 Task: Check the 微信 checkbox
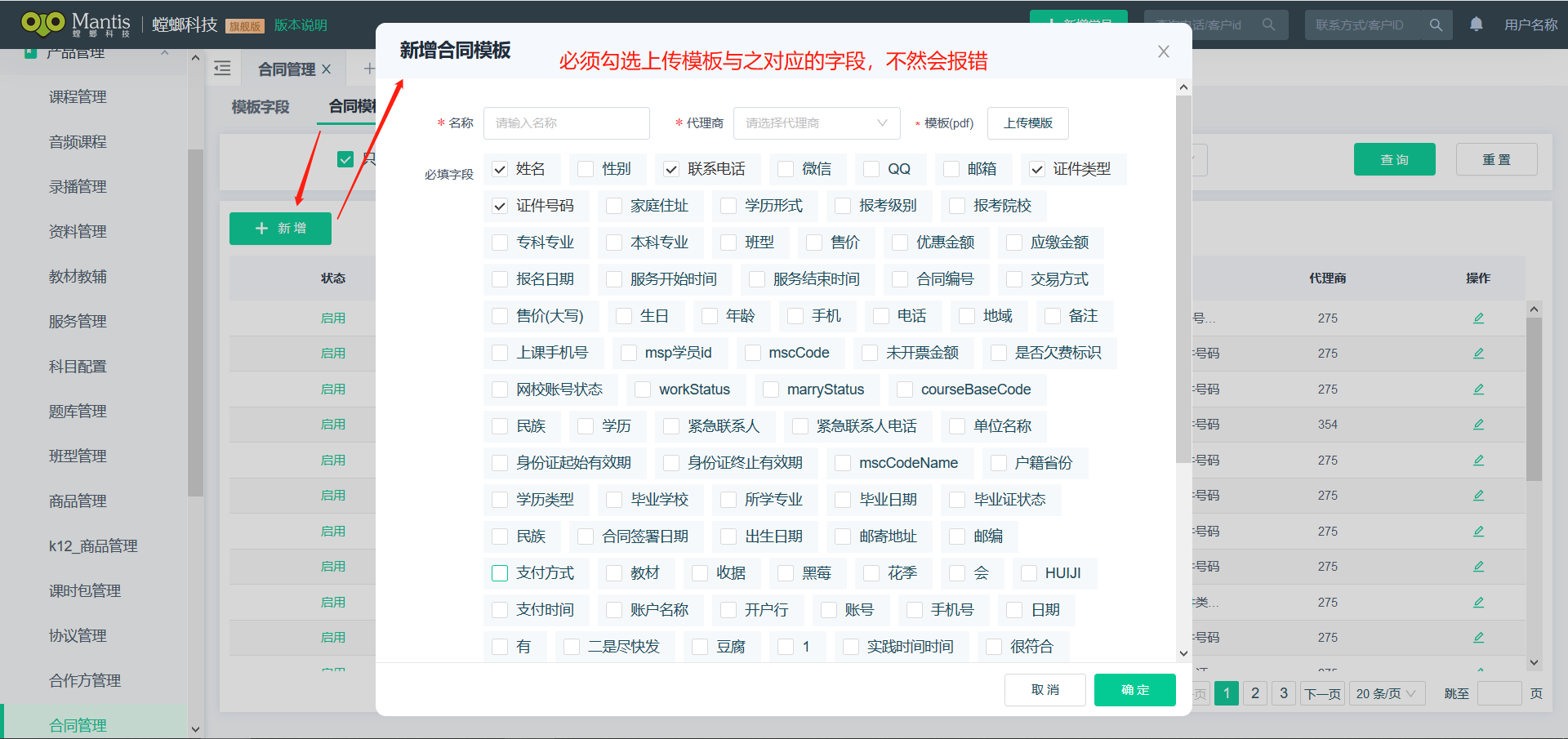click(x=786, y=169)
